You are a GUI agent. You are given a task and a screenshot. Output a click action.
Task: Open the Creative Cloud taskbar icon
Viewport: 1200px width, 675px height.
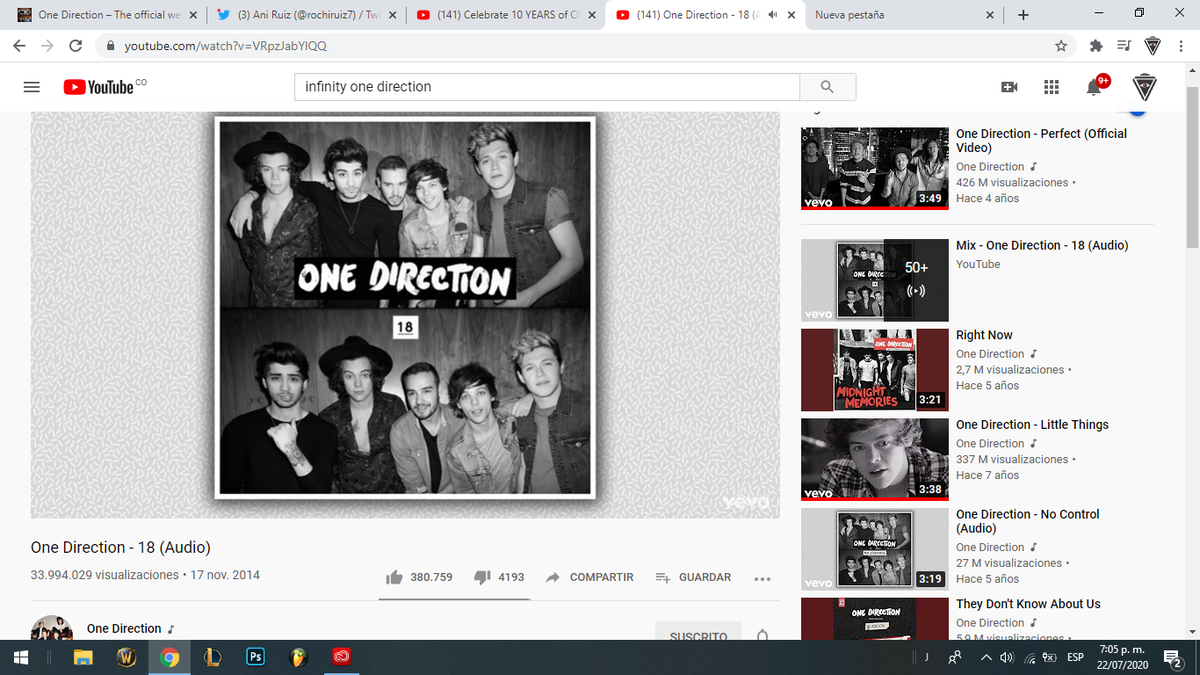point(342,658)
